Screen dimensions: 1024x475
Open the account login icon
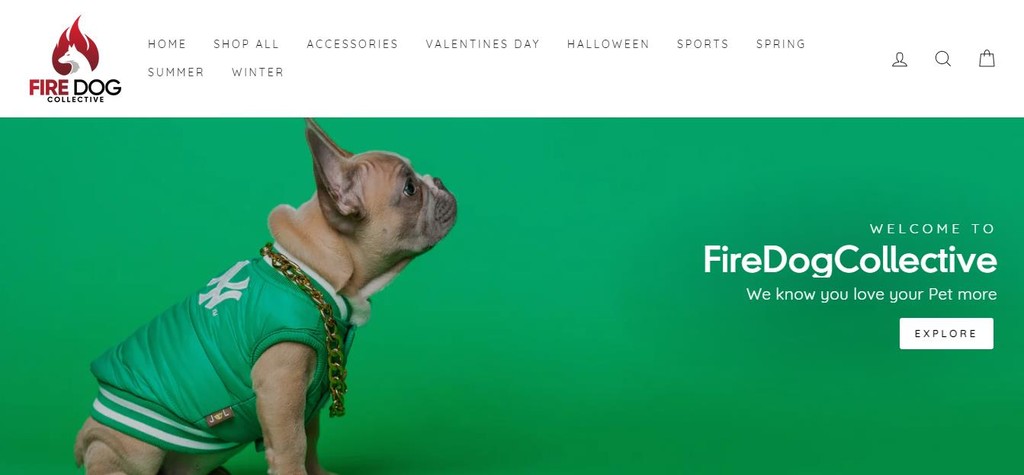click(x=899, y=59)
